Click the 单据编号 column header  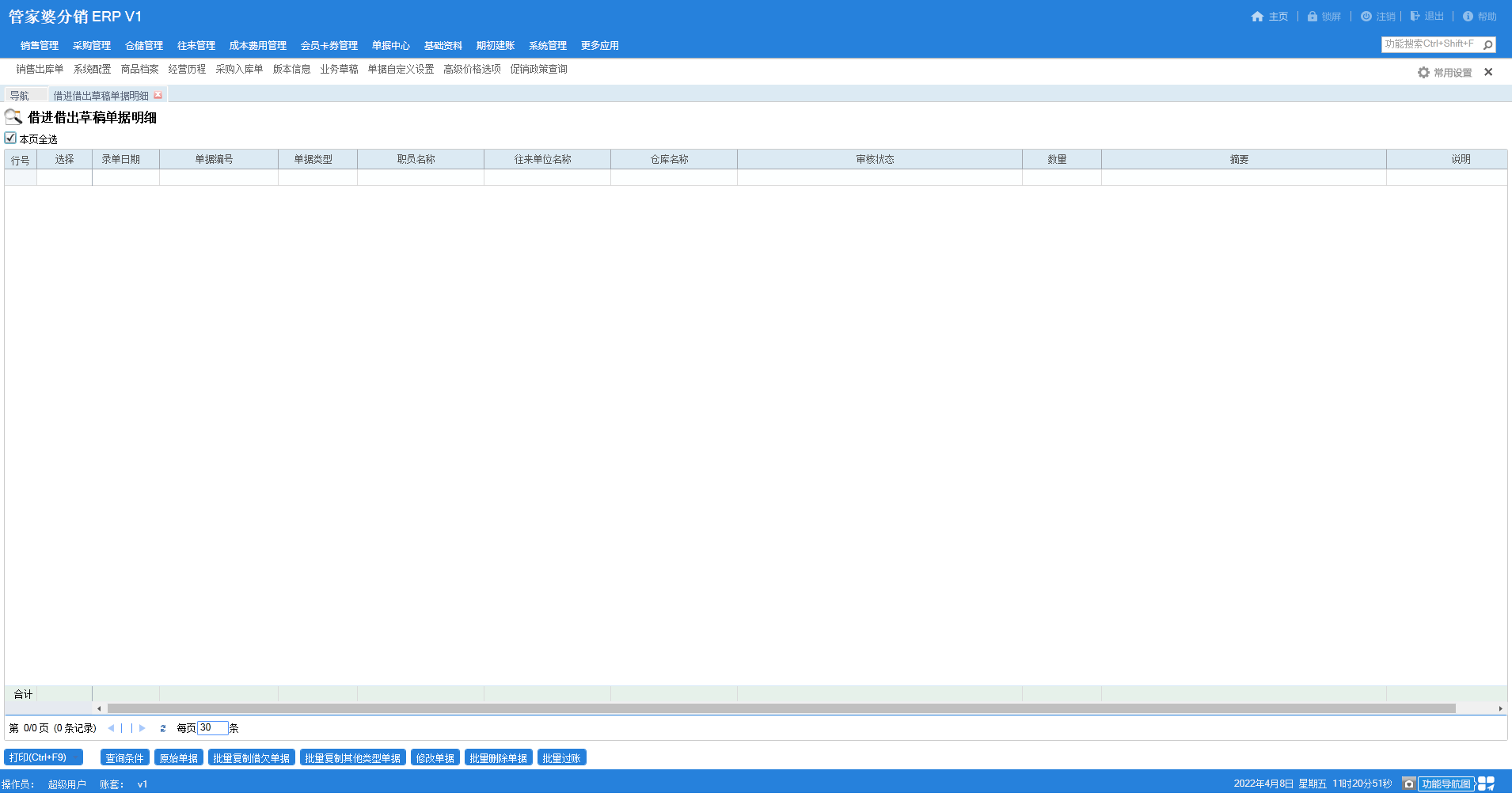(218, 159)
